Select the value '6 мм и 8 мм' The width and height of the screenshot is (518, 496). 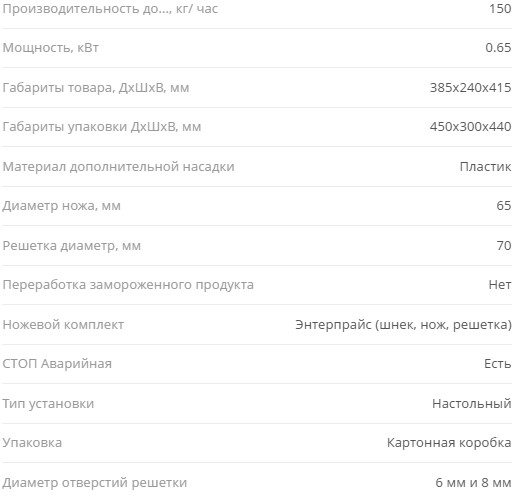[x=473, y=482]
